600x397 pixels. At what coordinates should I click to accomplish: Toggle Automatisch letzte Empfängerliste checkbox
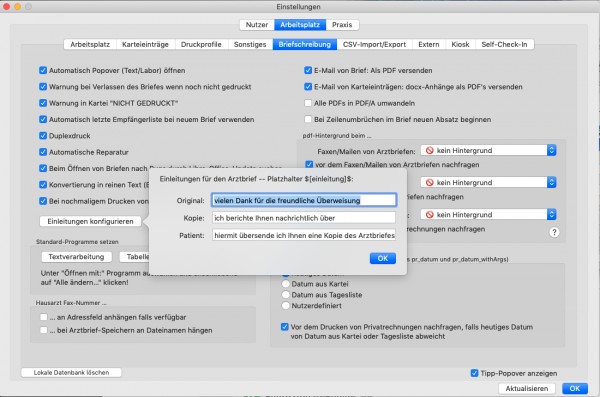[43, 119]
